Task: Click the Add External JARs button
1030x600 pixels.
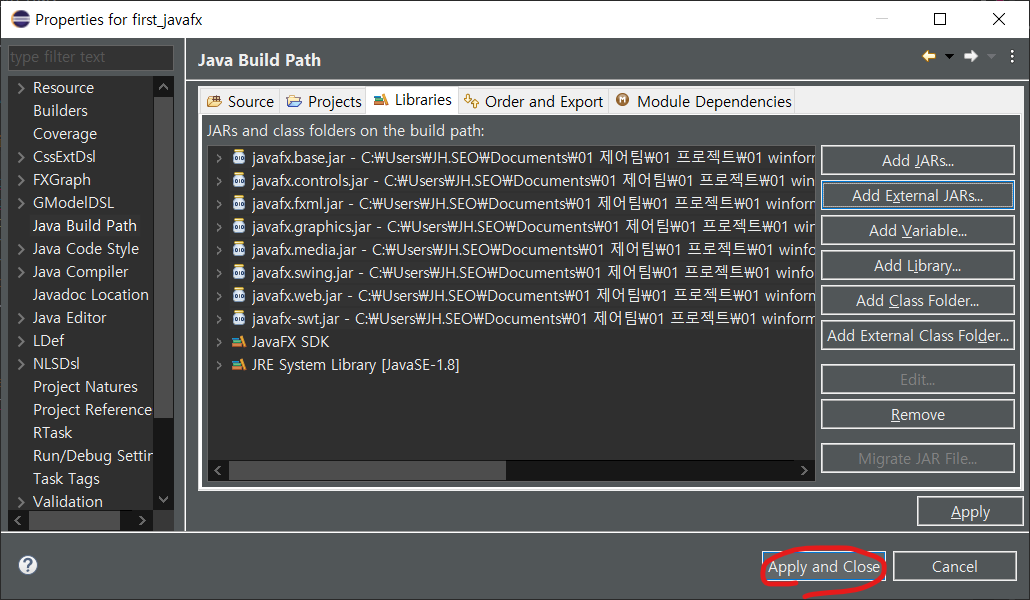Action: coord(918,195)
